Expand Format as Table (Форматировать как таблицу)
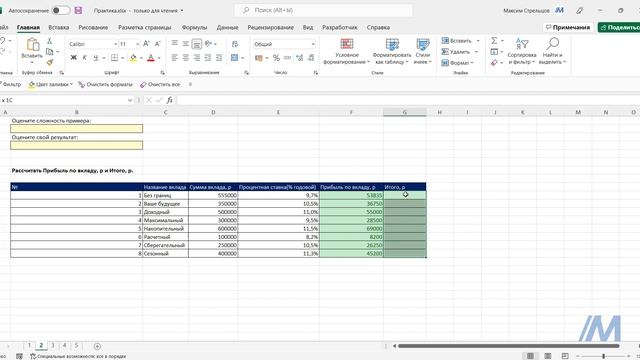 (392, 51)
